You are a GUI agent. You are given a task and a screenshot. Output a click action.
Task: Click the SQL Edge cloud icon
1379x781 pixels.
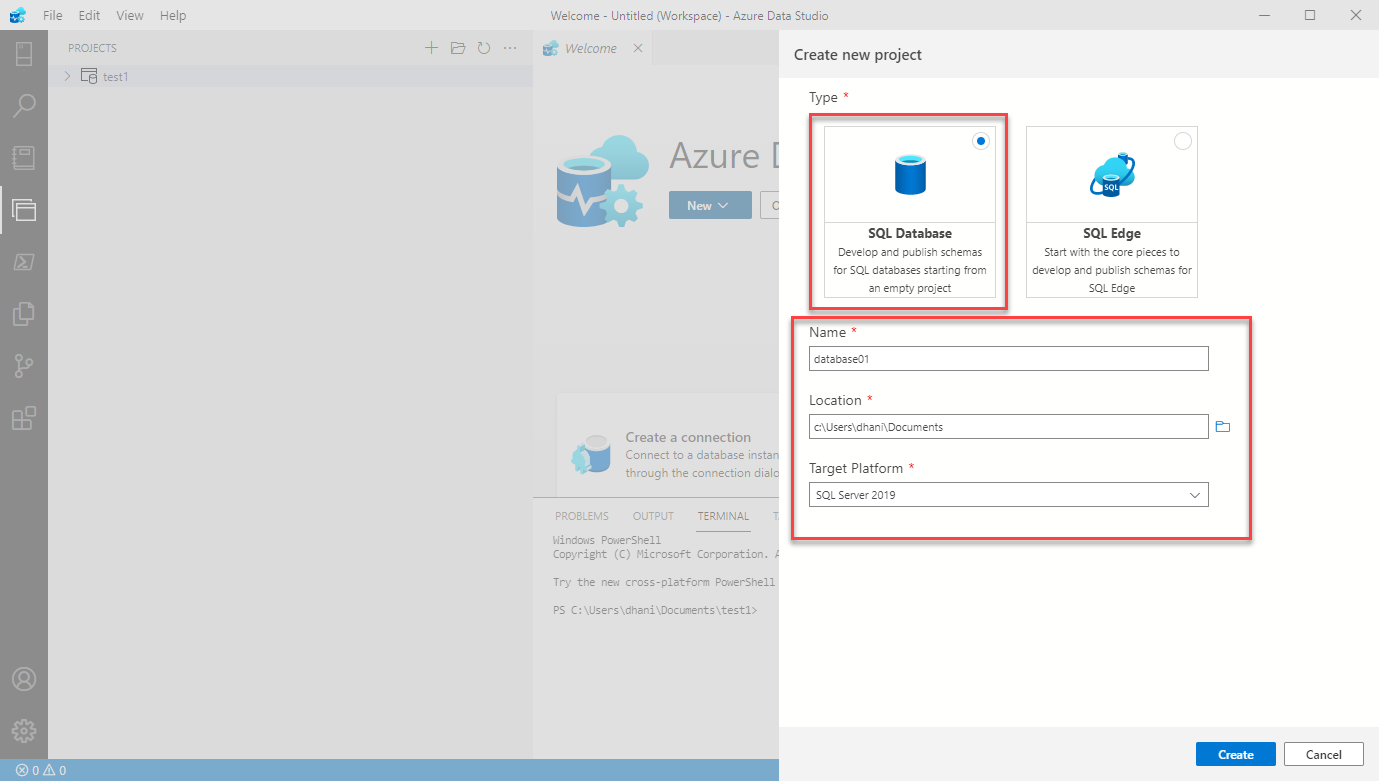coord(1112,174)
